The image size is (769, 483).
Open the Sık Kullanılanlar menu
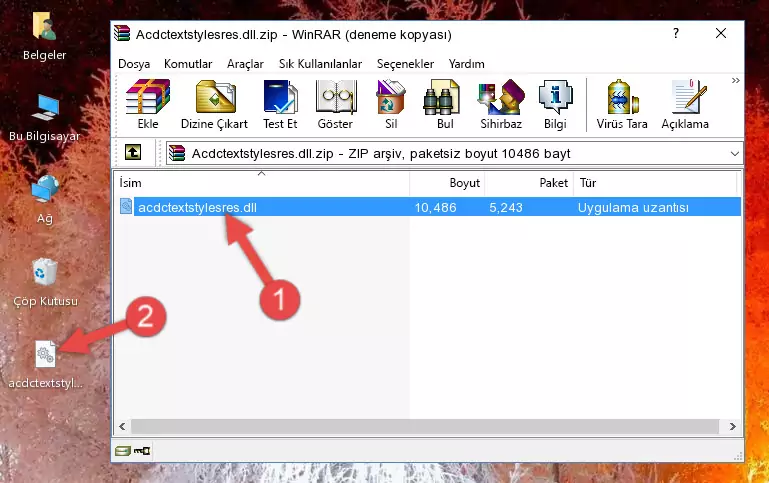point(320,64)
